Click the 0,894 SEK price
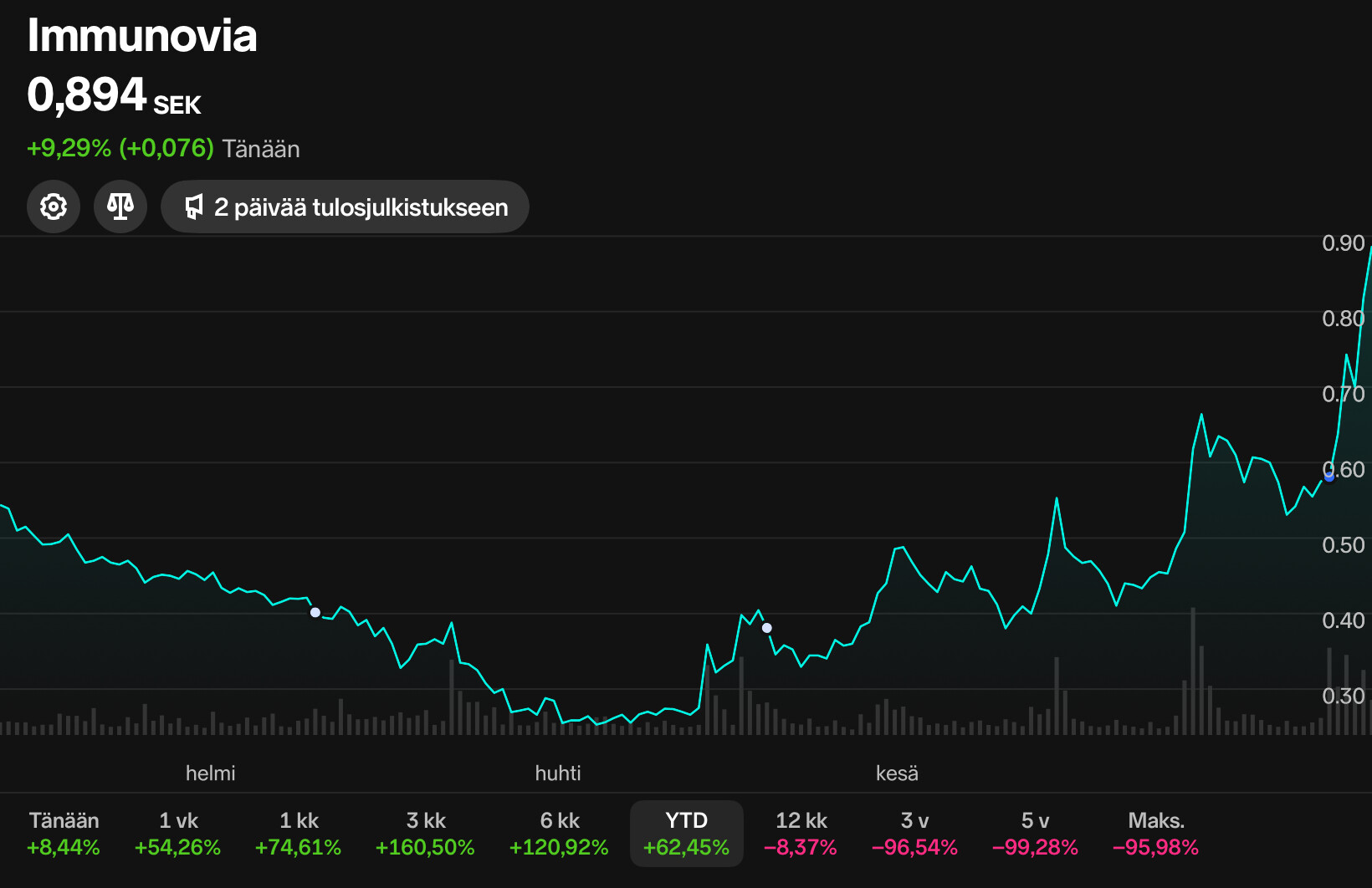The image size is (1372, 888). (x=114, y=95)
